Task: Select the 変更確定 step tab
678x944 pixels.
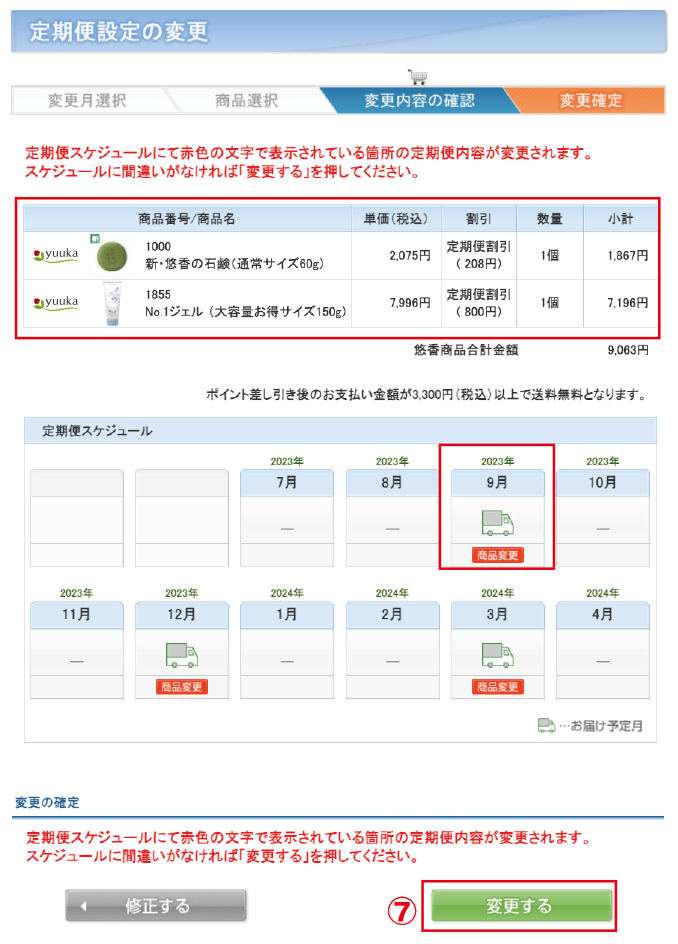Action: coord(591,101)
